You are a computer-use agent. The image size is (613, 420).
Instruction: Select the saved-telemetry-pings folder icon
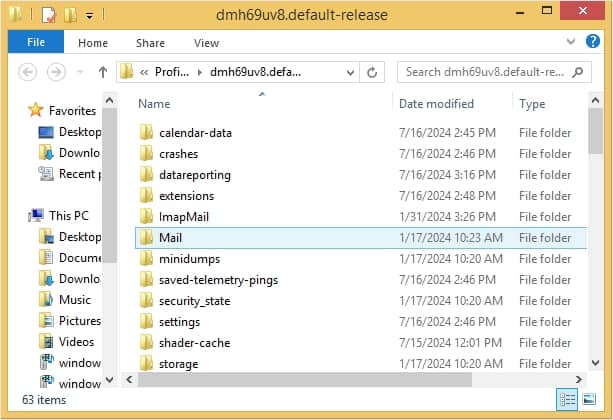point(146,280)
